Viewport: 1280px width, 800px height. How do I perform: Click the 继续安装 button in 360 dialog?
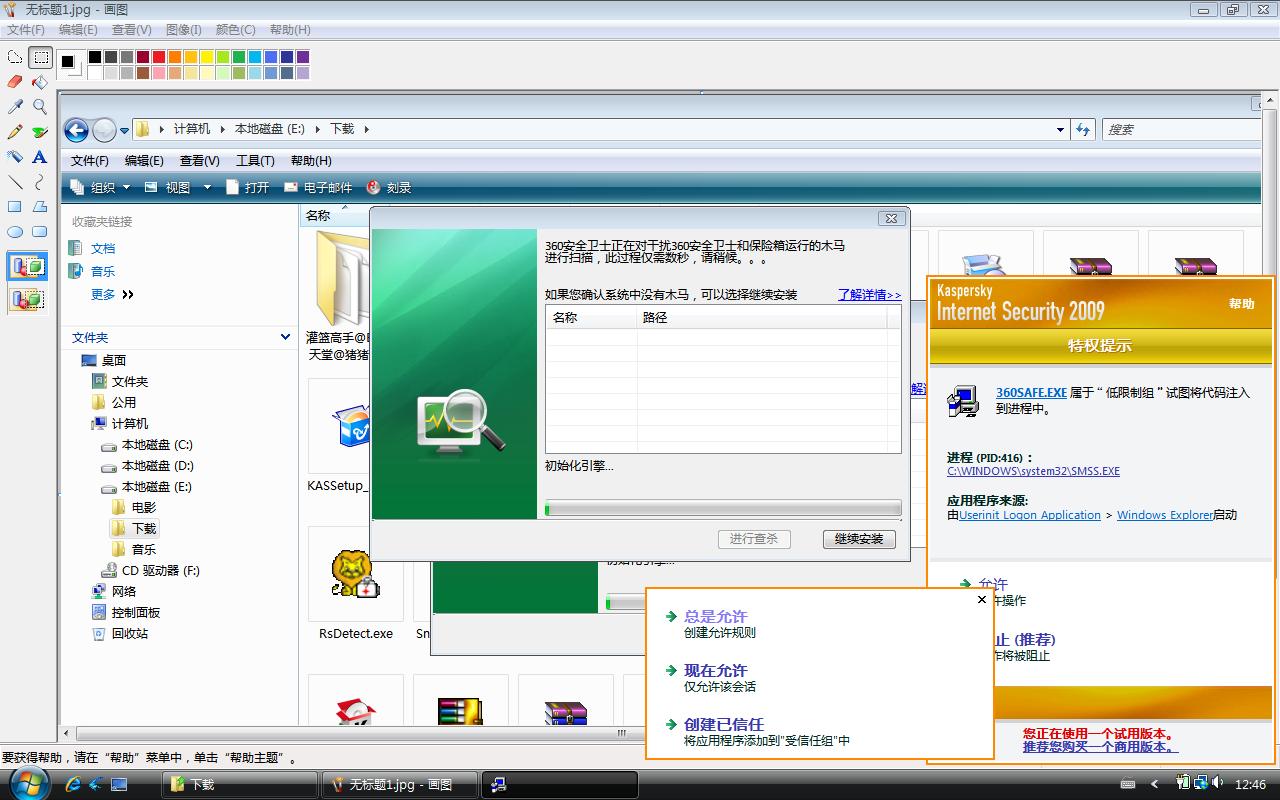(x=859, y=539)
